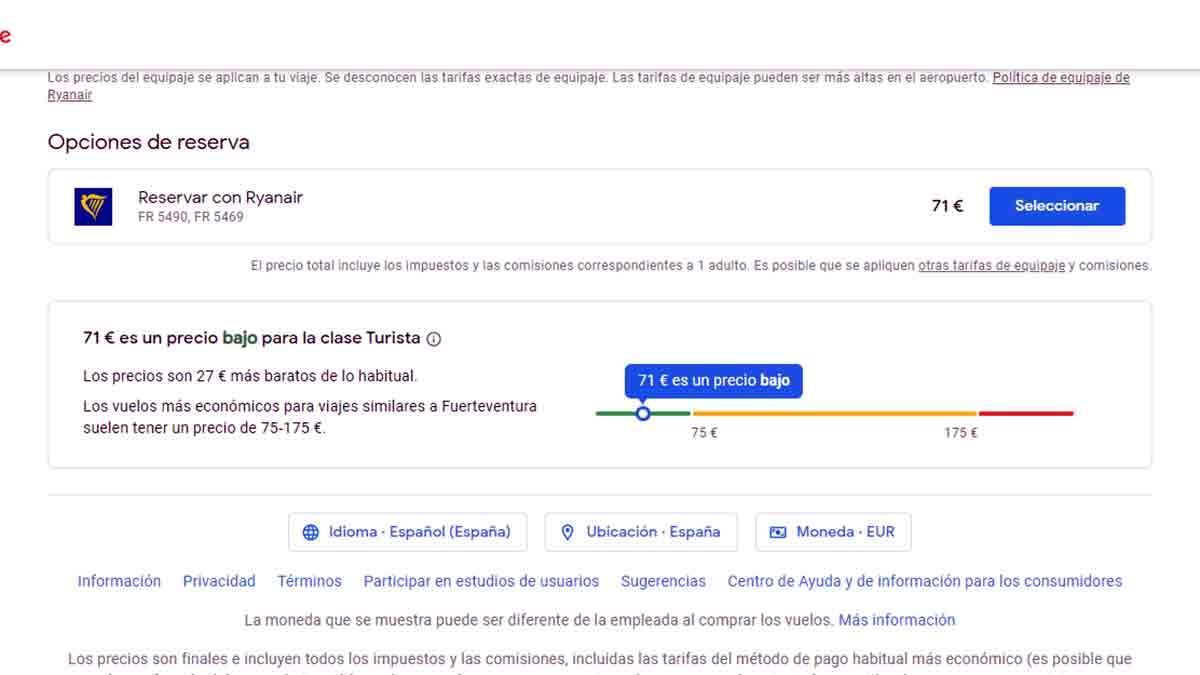Click Participar en estudios de usuarios
This screenshot has height=675, width=1200.
(x=481, y=581)
